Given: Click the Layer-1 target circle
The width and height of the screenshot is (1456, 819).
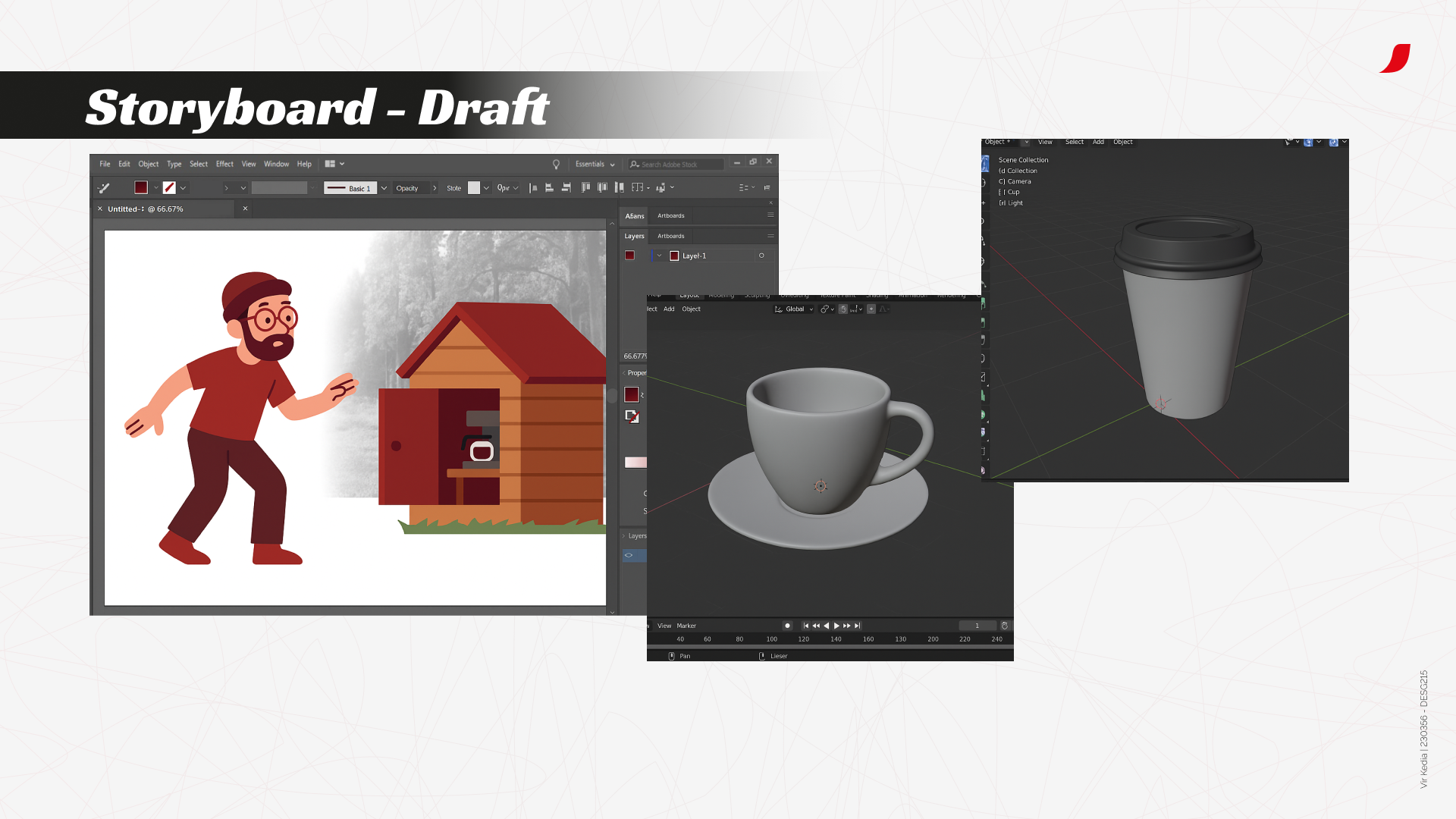Looking at the screenshot, I should (761, 256).
